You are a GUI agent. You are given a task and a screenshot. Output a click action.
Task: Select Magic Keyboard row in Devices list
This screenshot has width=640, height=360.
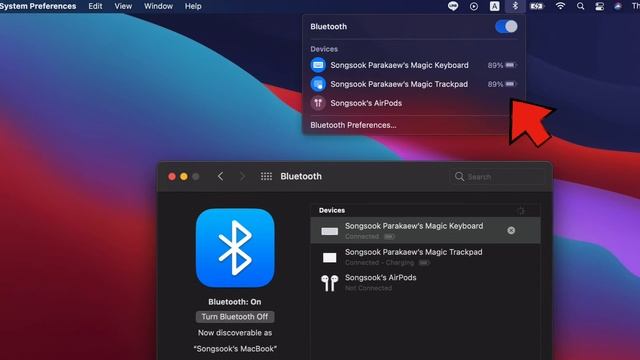click(425, 231)
